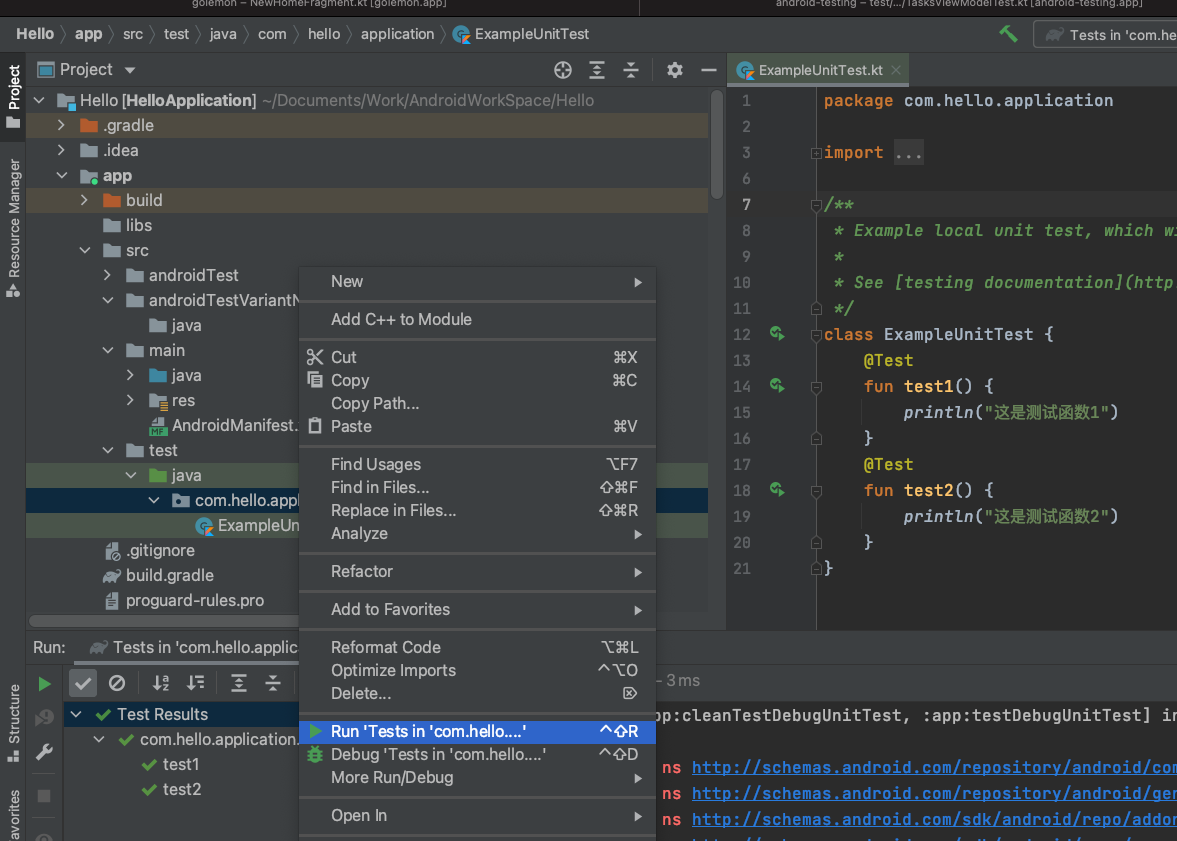
Task: Collapse the src folder
Action: tap(84, 250)
